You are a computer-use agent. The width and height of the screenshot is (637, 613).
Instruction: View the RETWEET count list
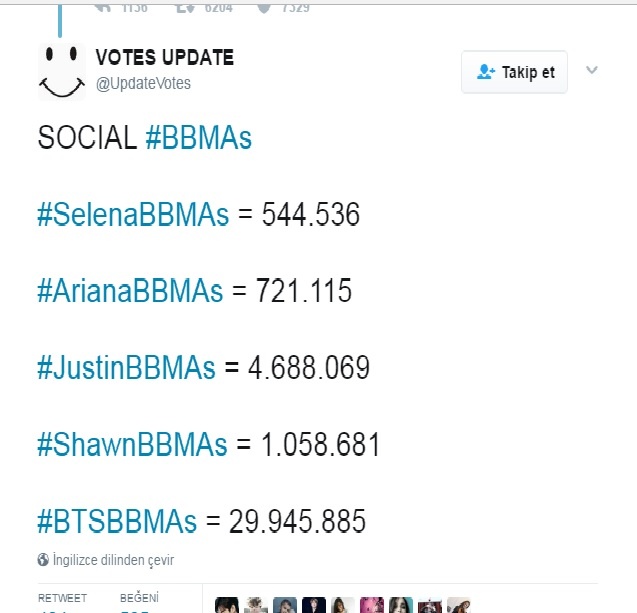[62, 600]
